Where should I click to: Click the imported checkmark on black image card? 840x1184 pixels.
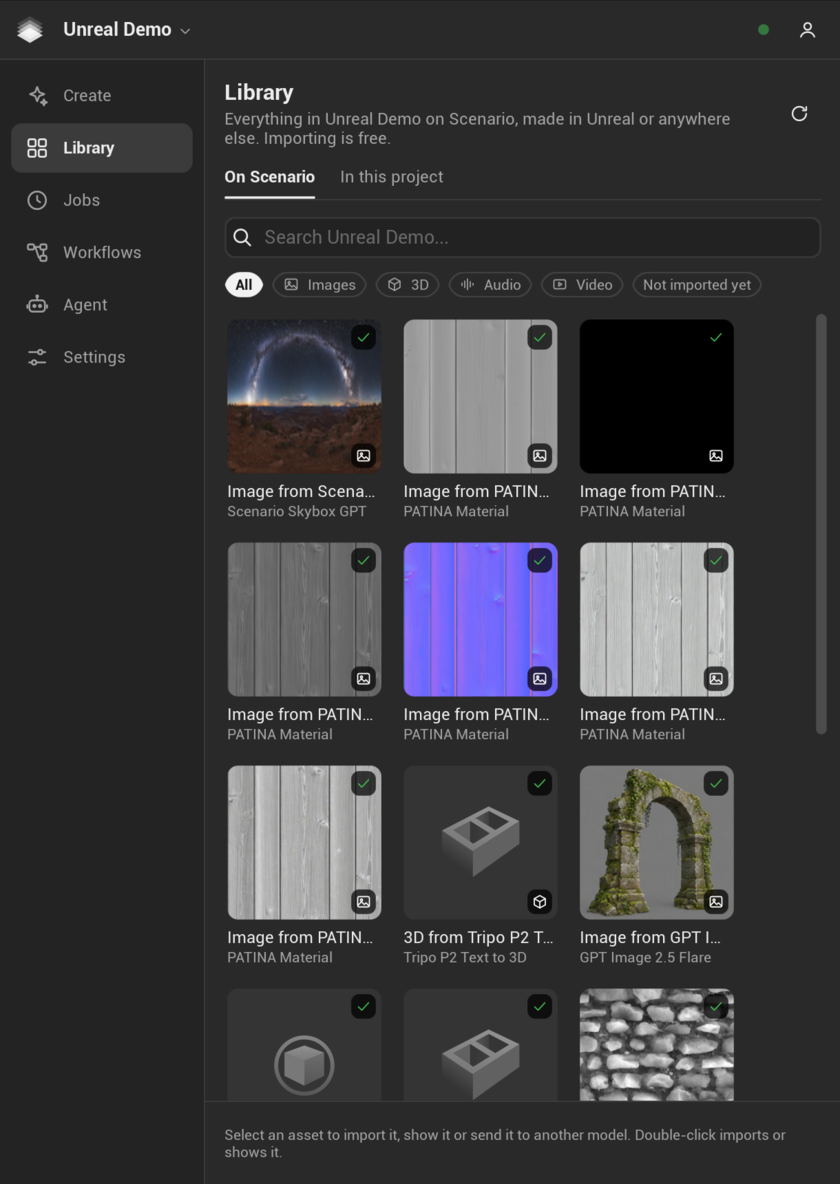click(716, 338)
